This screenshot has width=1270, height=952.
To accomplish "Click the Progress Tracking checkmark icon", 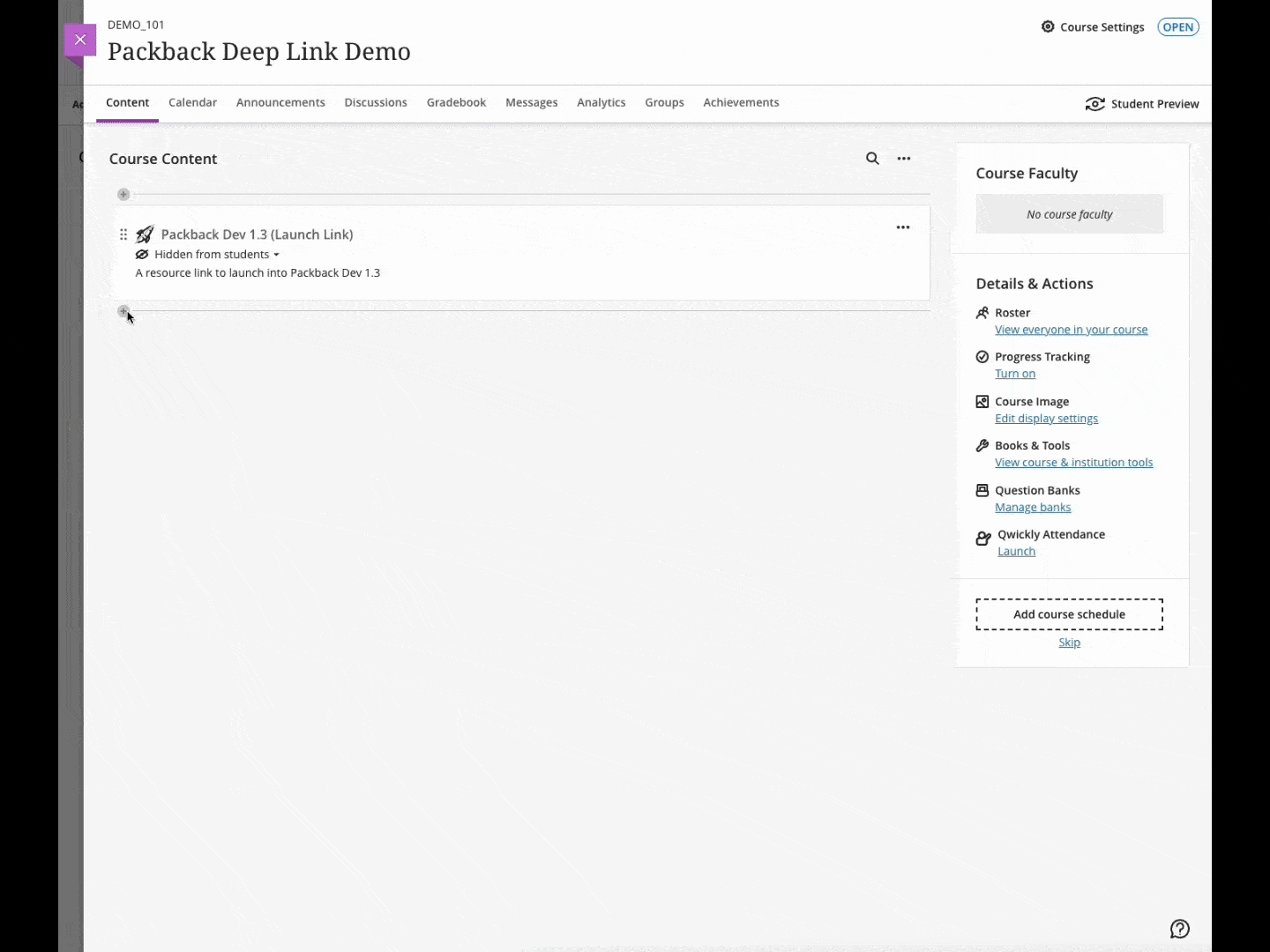I will 982,357.
